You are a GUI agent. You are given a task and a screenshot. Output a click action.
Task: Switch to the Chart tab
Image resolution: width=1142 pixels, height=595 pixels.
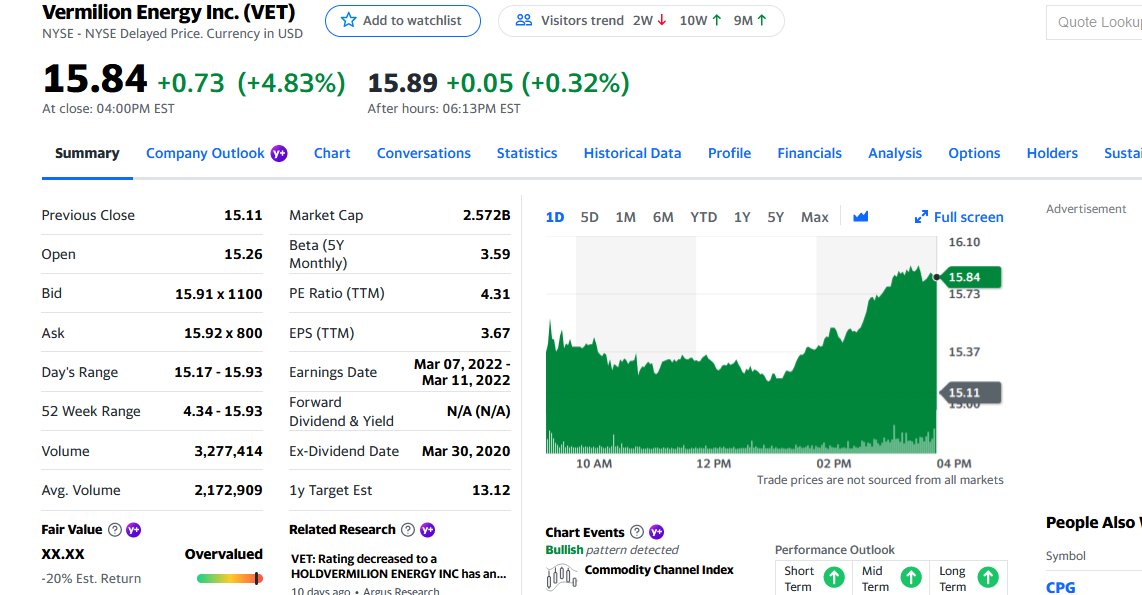tap(332, 153)
